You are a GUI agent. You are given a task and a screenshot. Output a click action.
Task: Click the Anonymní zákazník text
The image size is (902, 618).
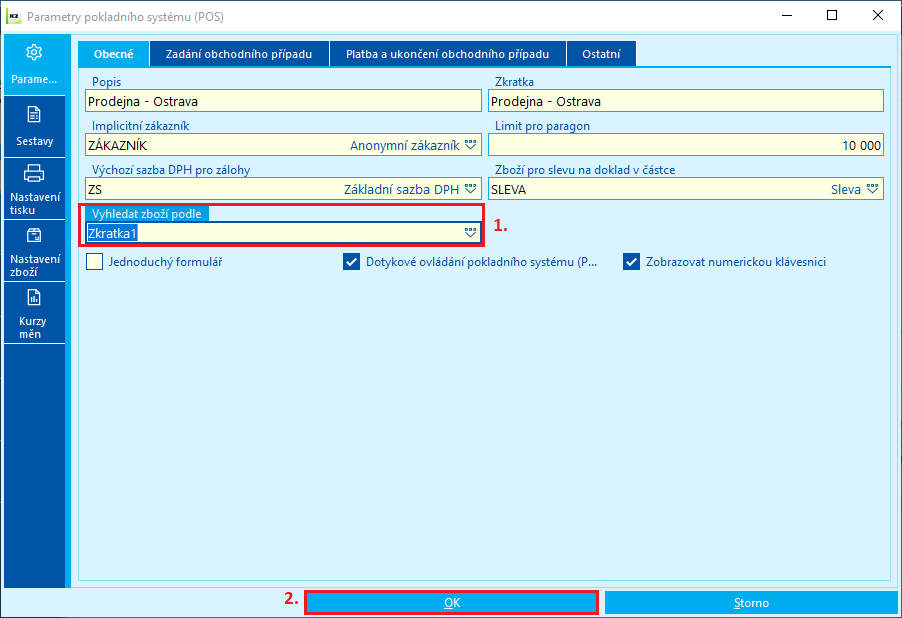tap(405, 146)
